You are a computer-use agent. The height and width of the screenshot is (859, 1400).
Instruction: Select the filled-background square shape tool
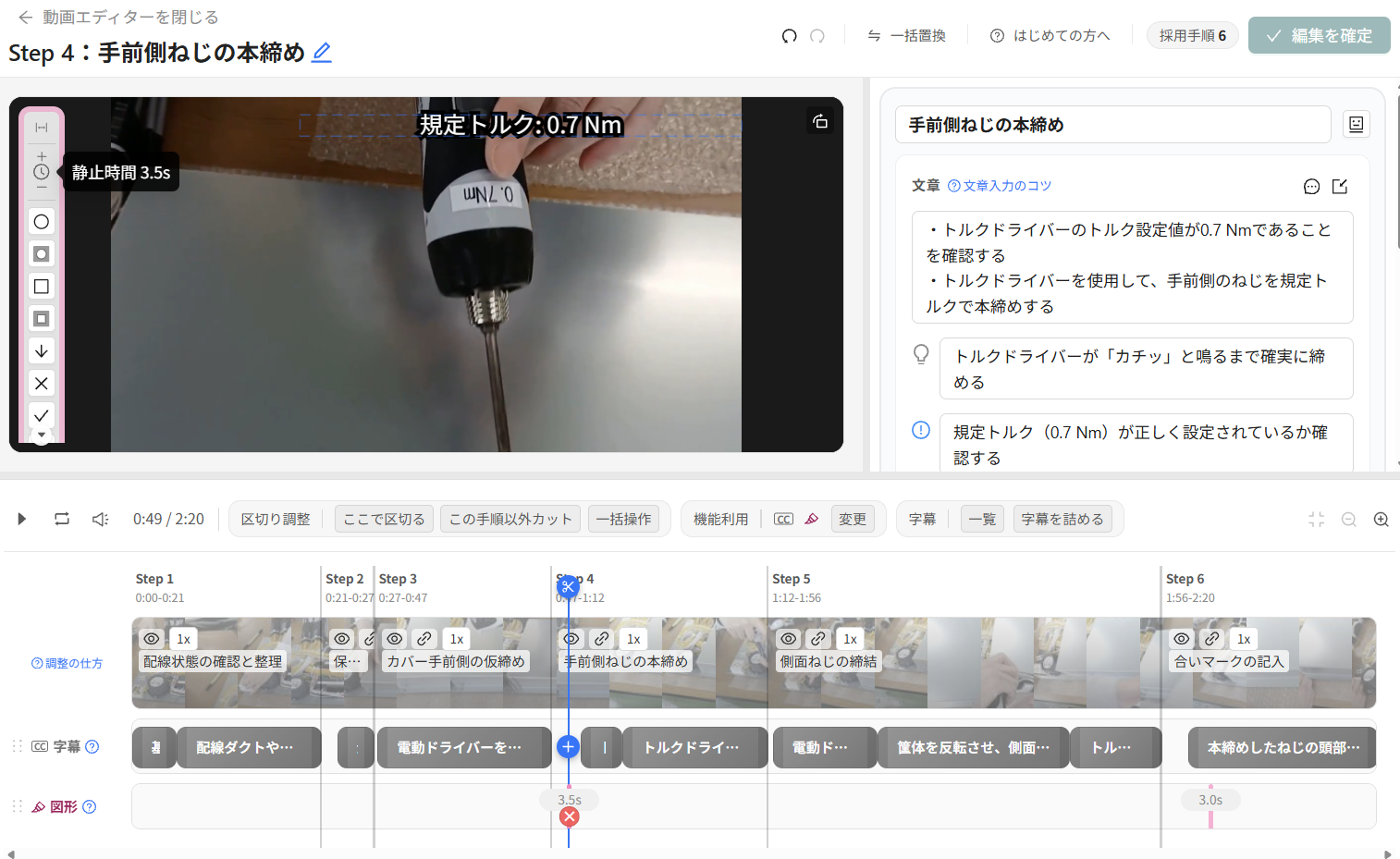tap(42, 319)
